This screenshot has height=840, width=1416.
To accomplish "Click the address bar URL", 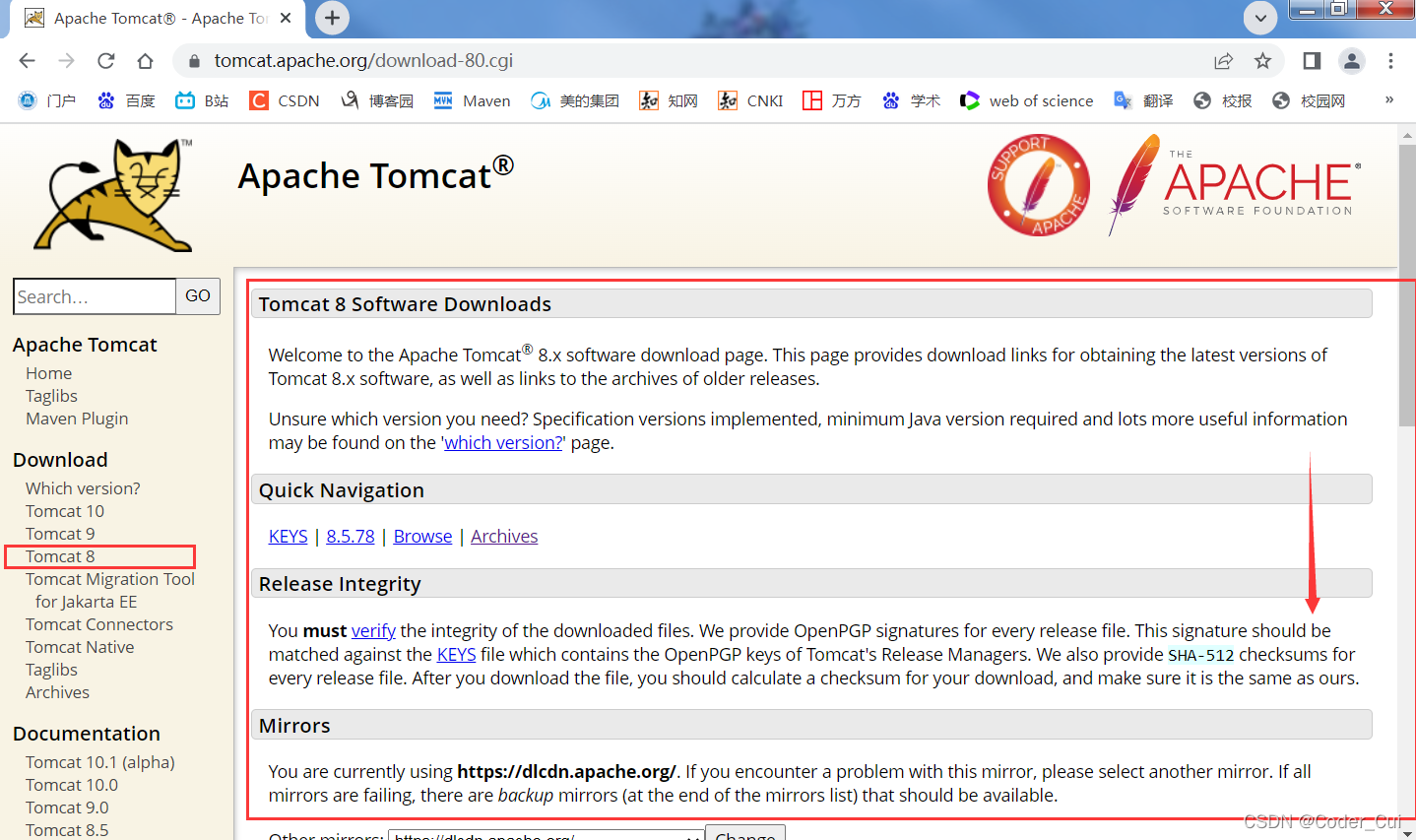I will pyautogui.click(x=363, y=61).
